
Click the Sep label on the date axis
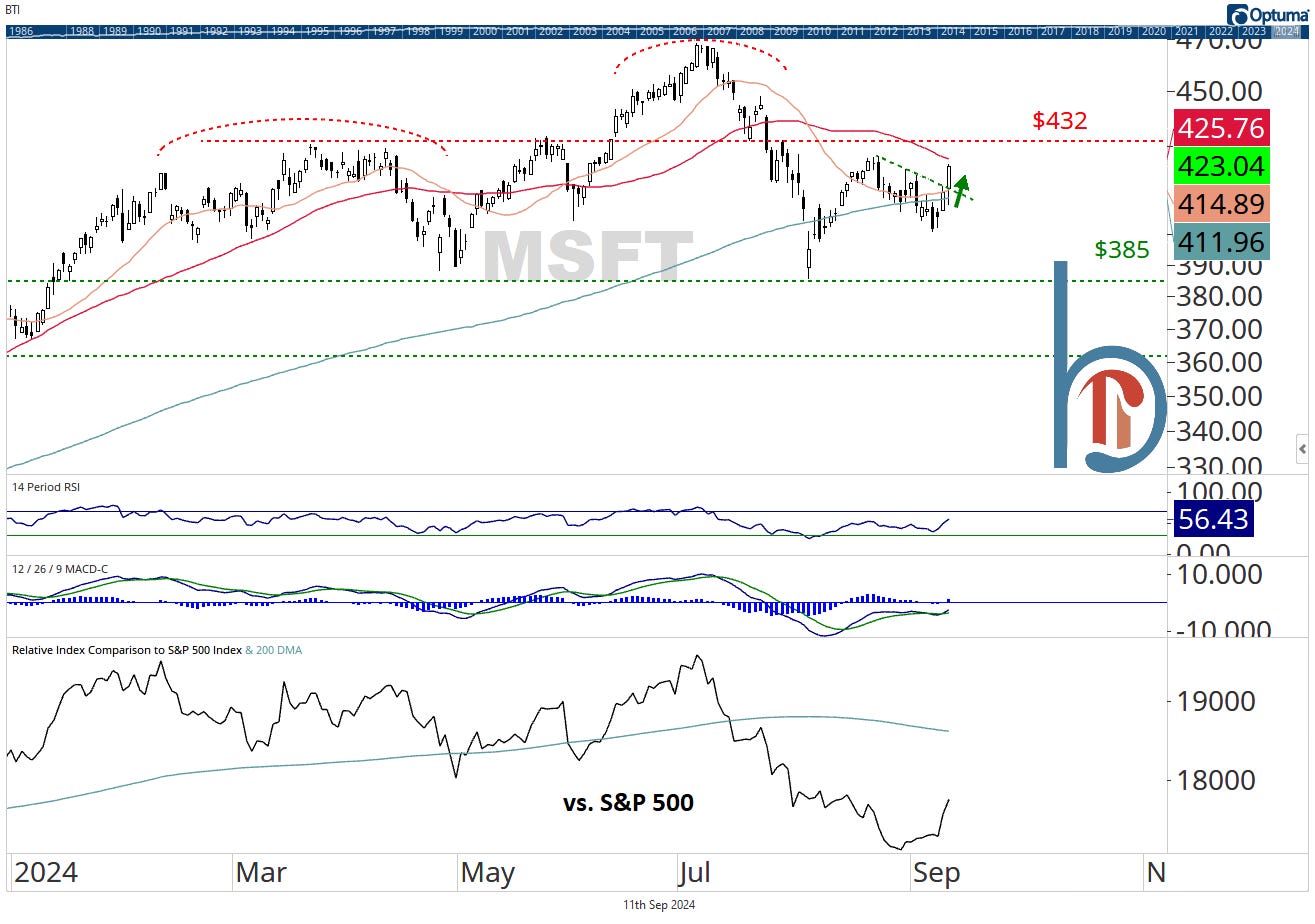936,873
